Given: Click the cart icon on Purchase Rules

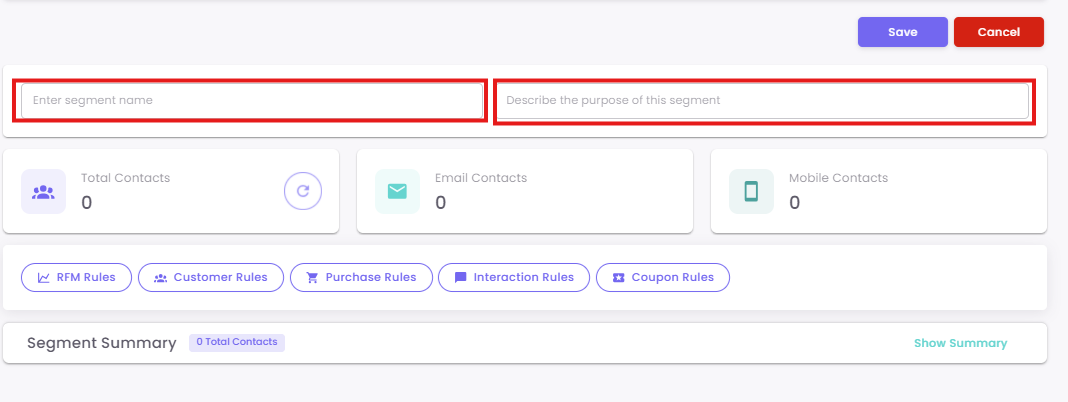Looking at the screenshot, I should pos(312,277).
